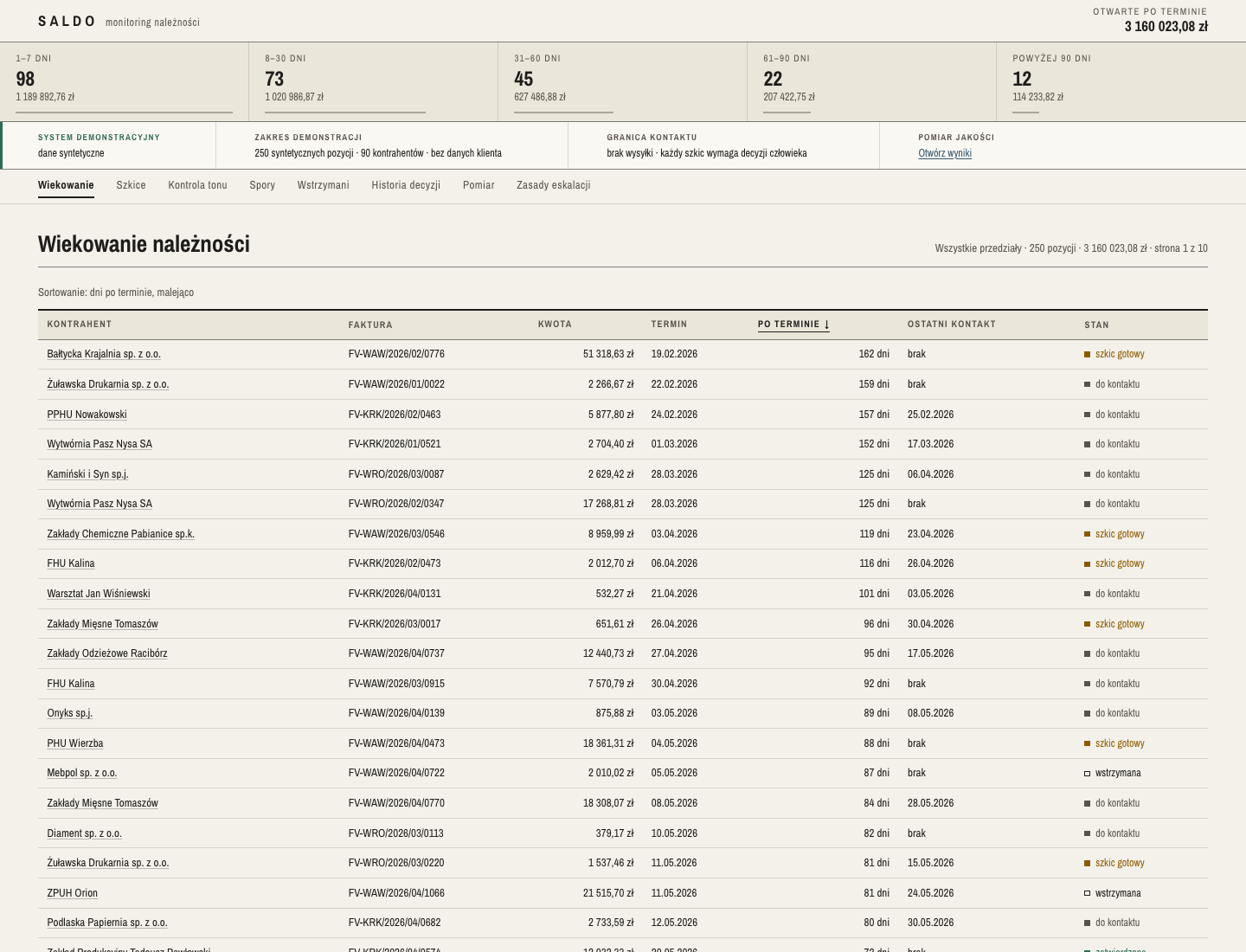Sort by the Faktura column header
This screenshot has height=952, width=1246.
click(370, 325)
